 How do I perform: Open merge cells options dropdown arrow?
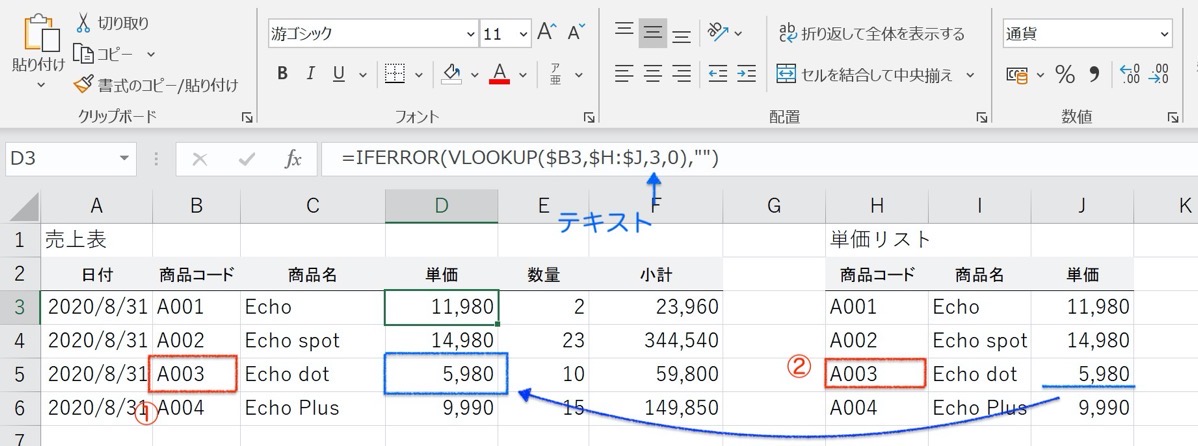970,75
